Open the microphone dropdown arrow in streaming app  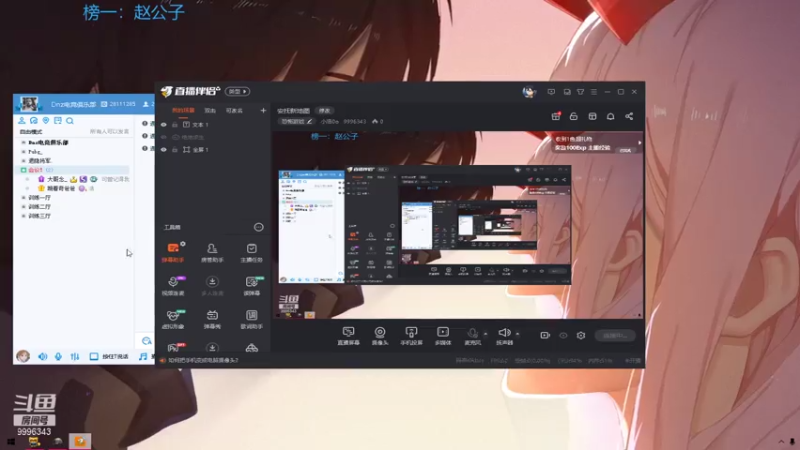pos(485,334)
